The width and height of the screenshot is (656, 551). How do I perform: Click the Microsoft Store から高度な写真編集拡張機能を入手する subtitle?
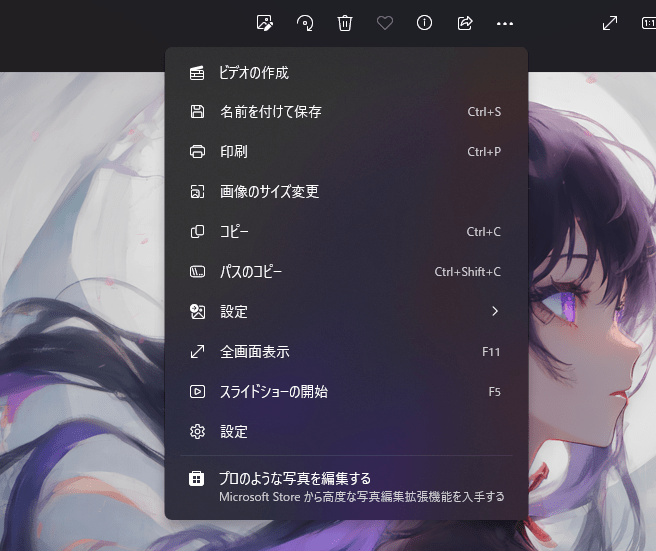[361, 497]
